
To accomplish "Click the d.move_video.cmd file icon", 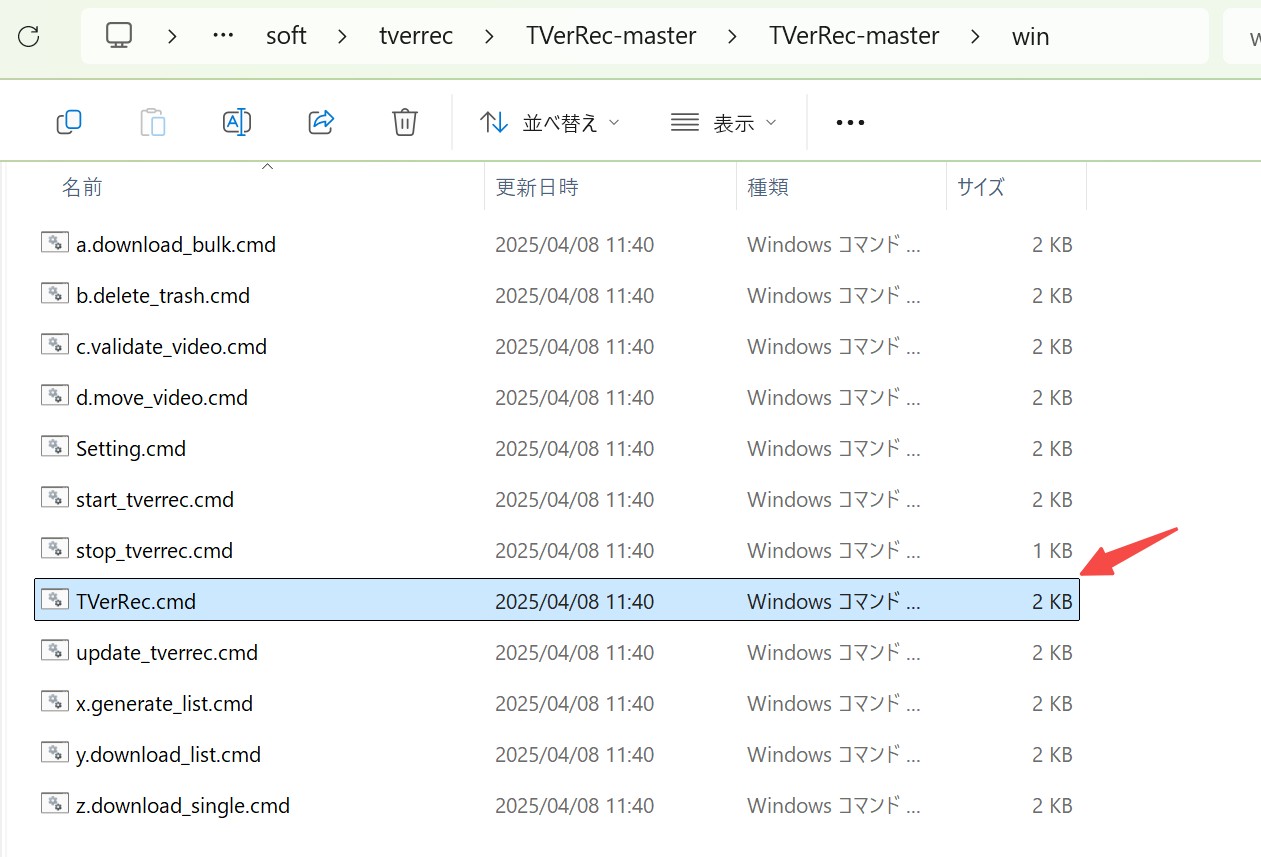I will (x=55, y=396).
